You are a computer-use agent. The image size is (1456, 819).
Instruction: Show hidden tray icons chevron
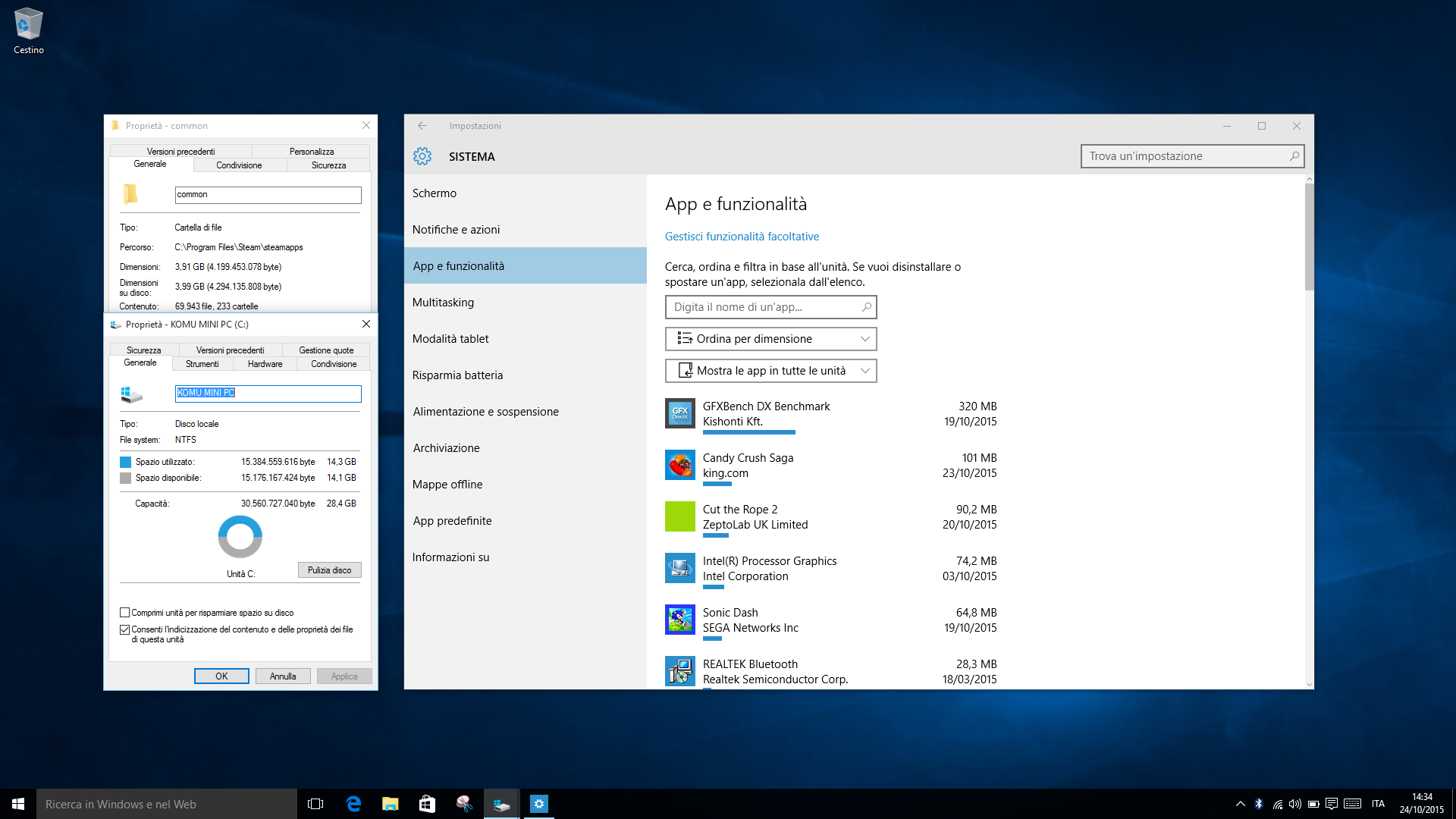tap(1241, 804)
